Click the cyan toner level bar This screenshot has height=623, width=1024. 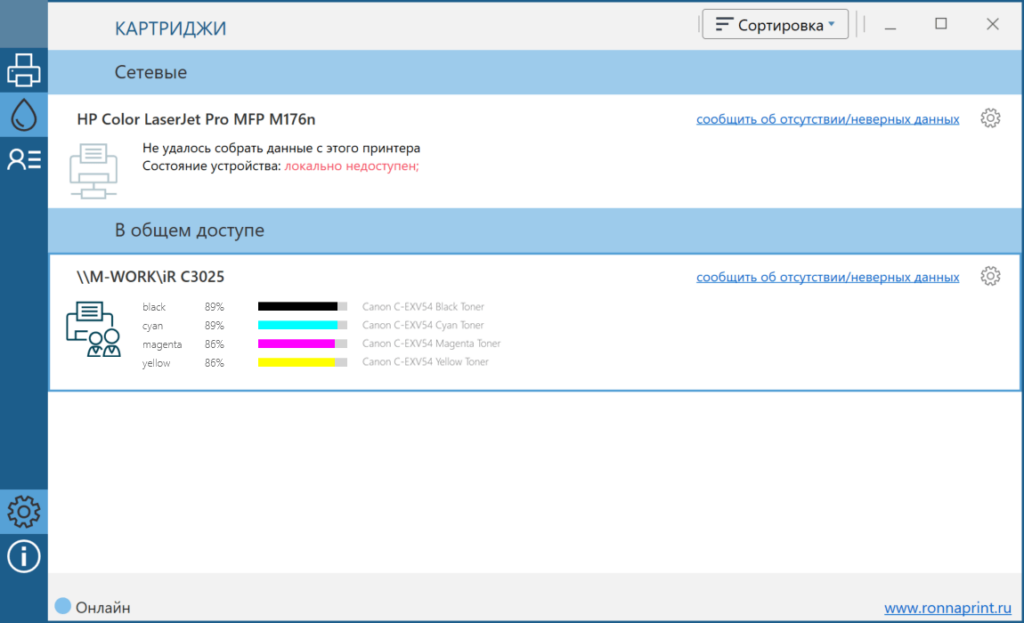[x=302, y=326]
